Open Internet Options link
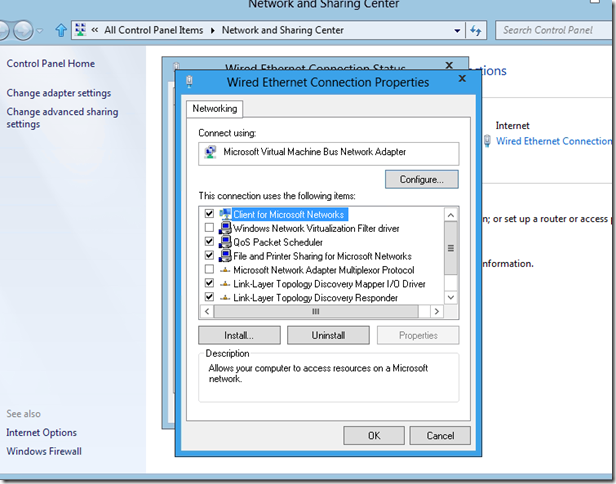 click(x=41, y=433)
